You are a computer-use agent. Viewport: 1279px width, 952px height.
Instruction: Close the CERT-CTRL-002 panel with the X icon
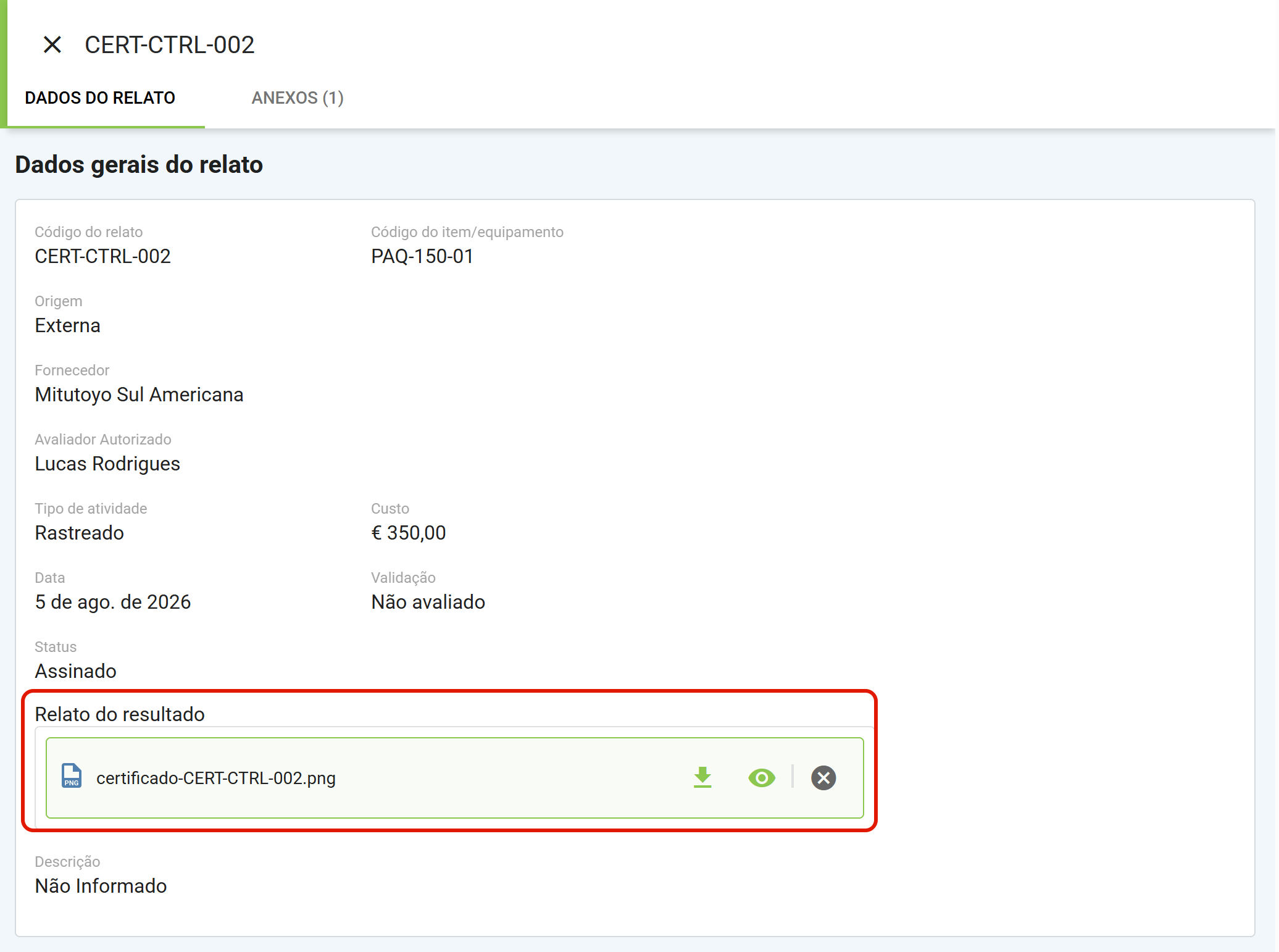pyautogui.click(x=52, y=44)
